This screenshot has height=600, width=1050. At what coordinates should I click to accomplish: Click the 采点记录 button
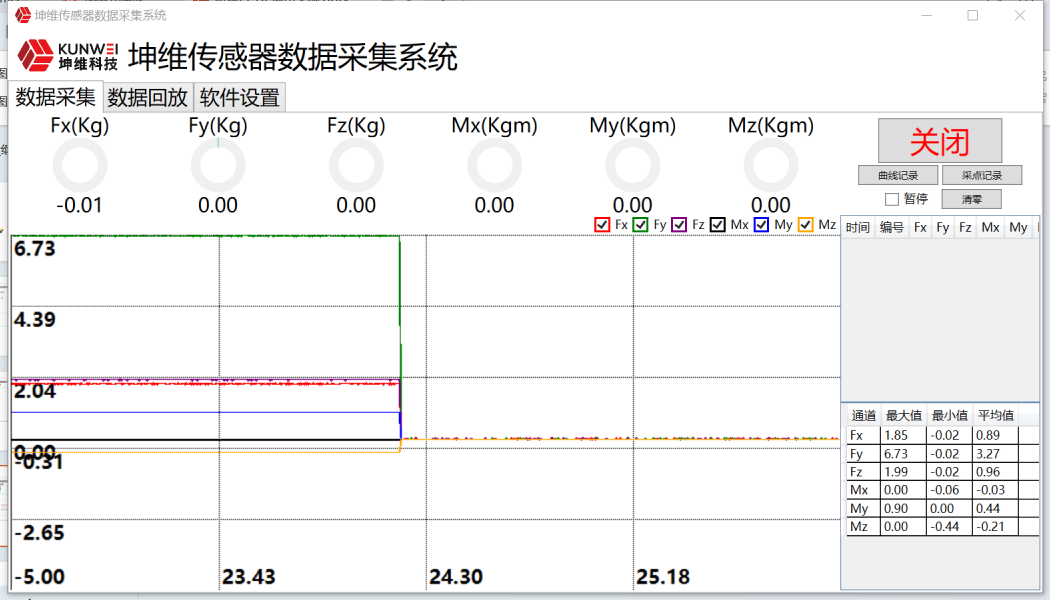(x=981, y=176)
